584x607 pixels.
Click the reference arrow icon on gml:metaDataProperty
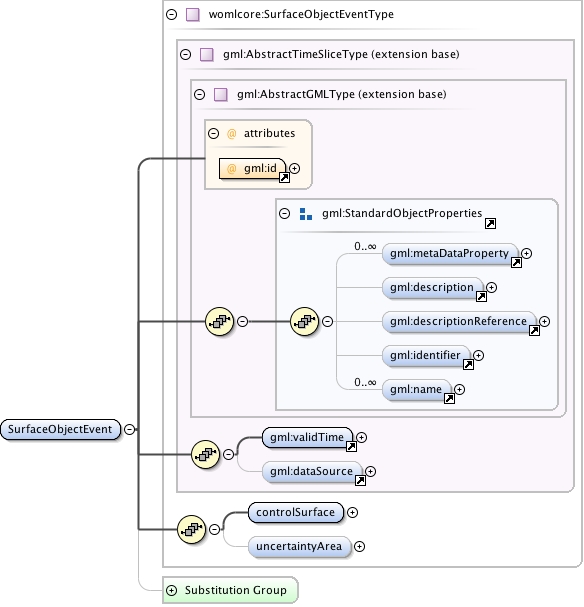pyautogui.click(x=516, y=263)
